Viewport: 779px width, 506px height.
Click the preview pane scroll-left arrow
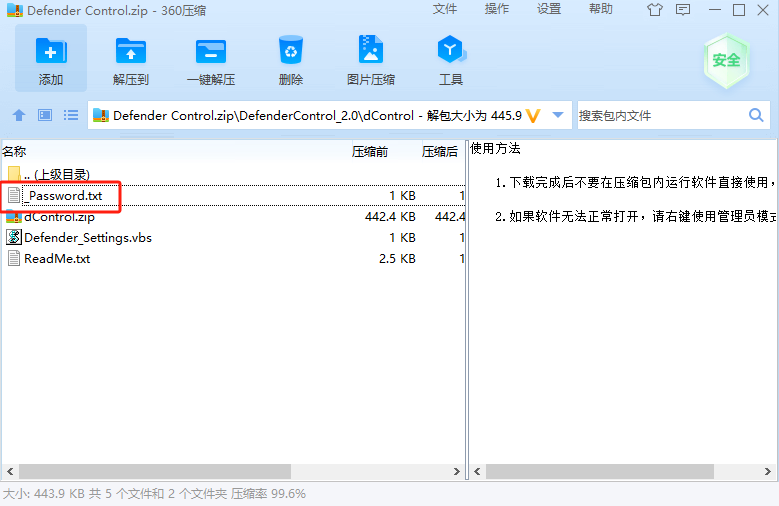pyautogui.click(x=477, y=471)
